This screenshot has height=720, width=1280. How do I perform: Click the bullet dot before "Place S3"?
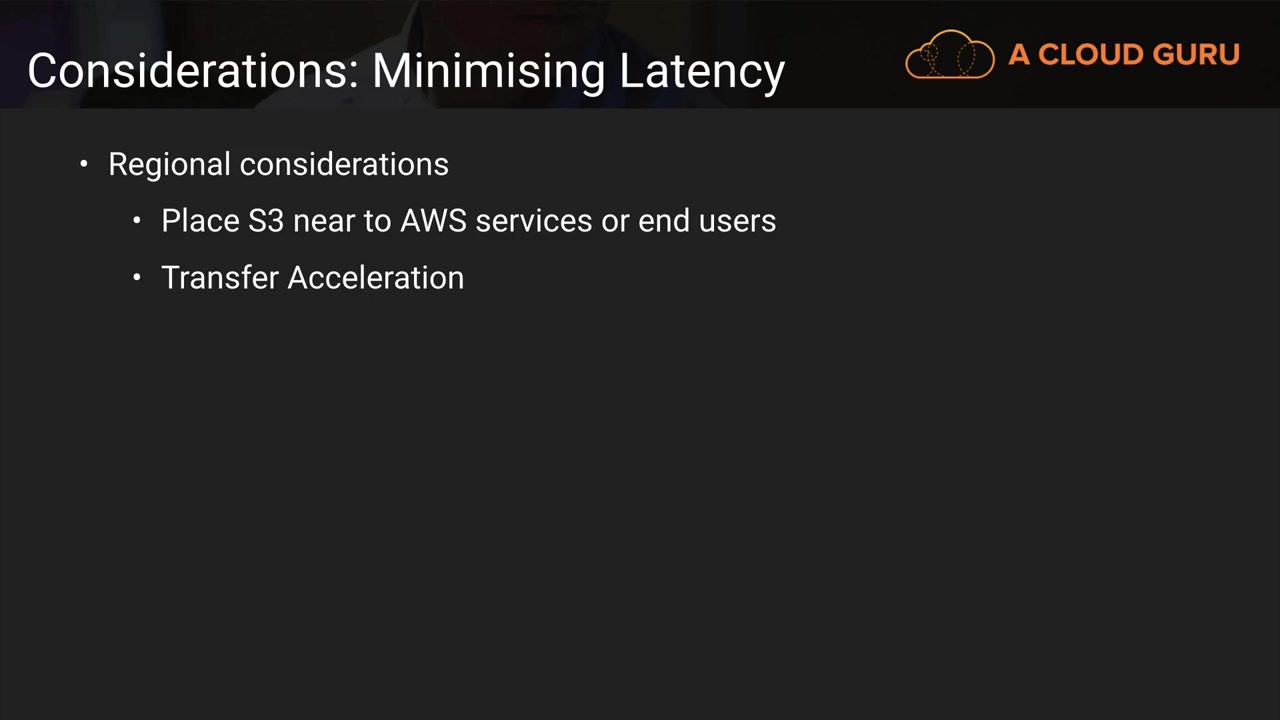tap(137, 220)
